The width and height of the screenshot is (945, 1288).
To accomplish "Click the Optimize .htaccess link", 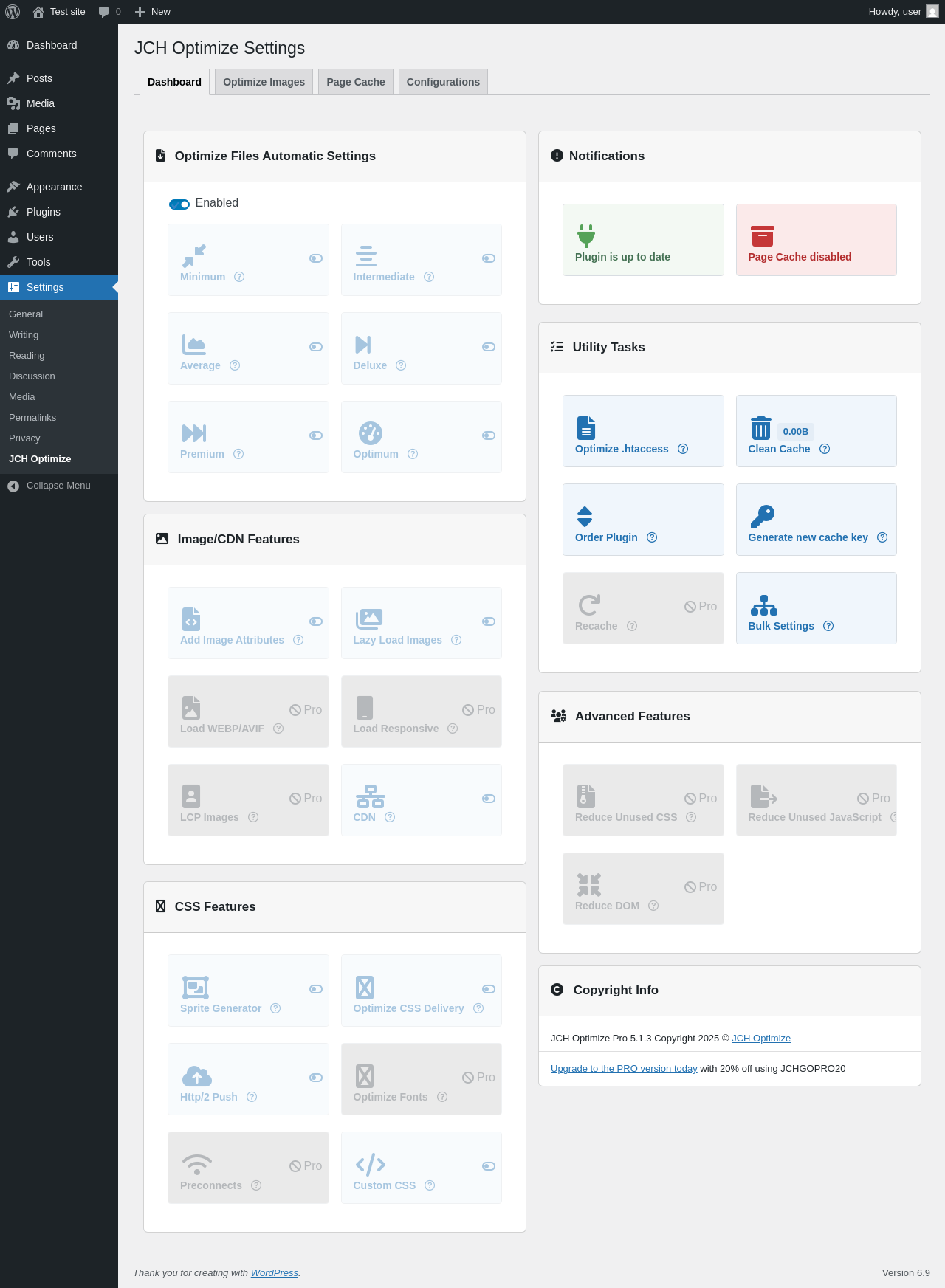I will pos(622,449).
